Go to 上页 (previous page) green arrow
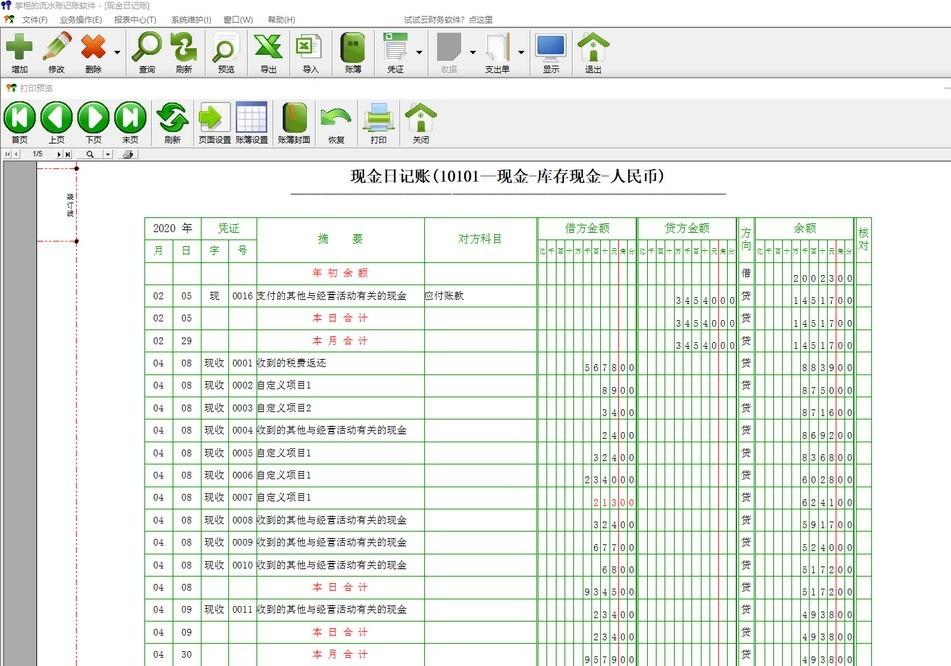Viewport: 951px width, 666px height. [56, 118]
